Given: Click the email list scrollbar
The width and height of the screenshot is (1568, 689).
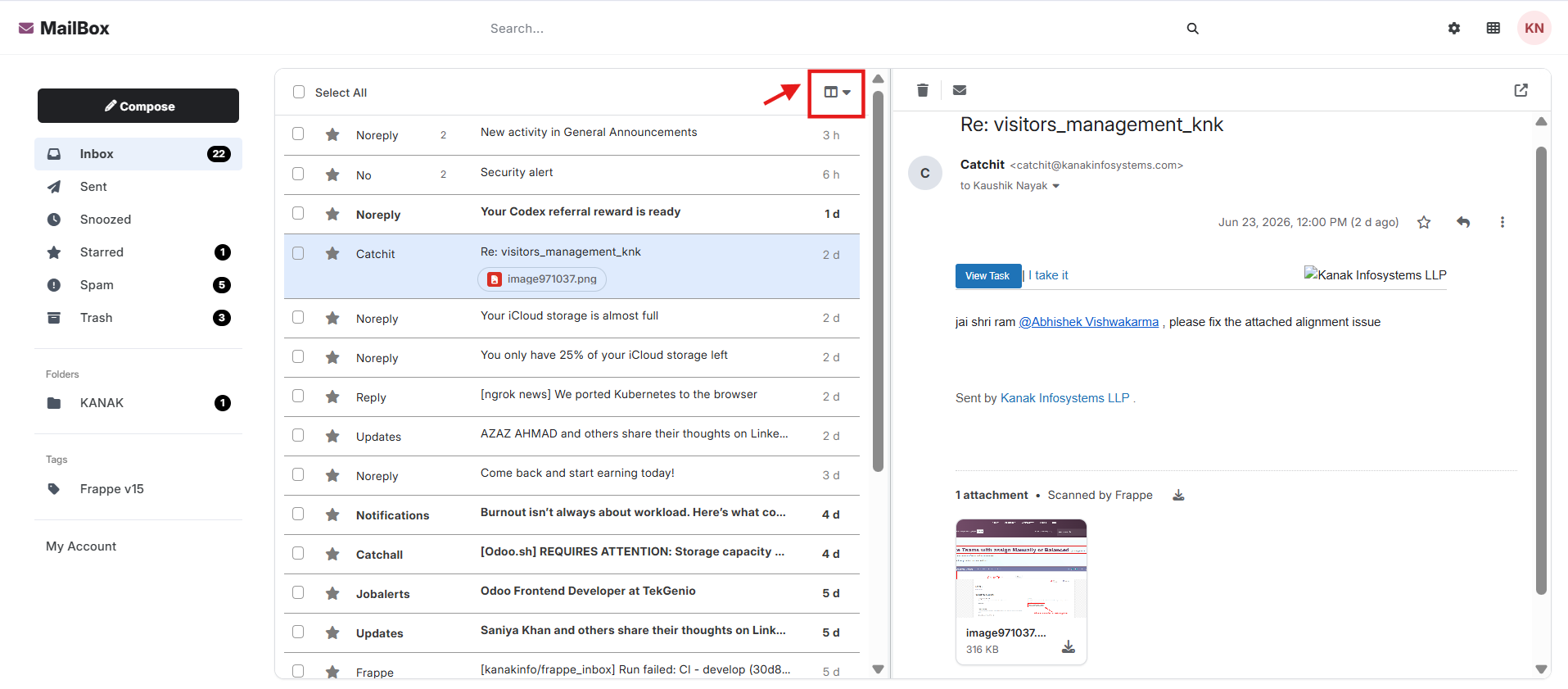Looking at the screenshot, I should (878, 282).
